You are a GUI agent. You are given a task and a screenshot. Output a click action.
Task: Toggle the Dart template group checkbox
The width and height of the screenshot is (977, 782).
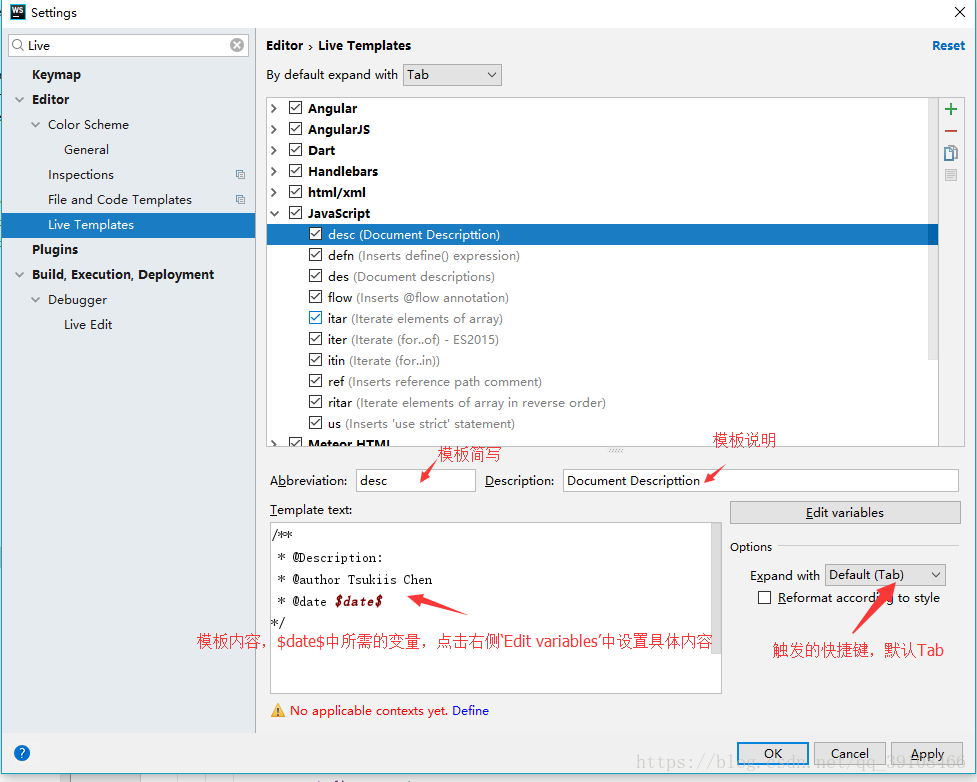click(295, 150)
